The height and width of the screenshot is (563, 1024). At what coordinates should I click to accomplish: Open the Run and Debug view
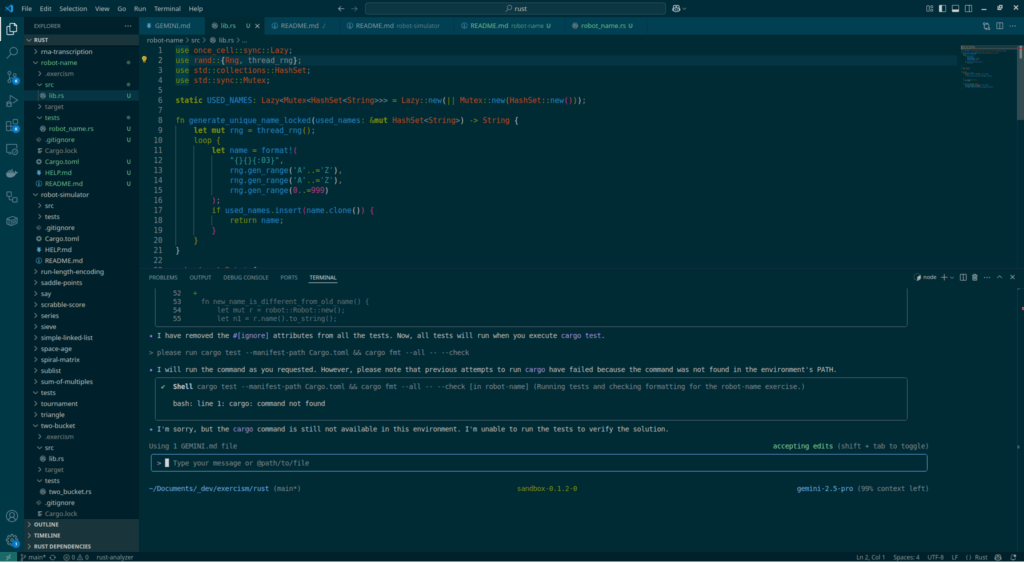(12, 101)
